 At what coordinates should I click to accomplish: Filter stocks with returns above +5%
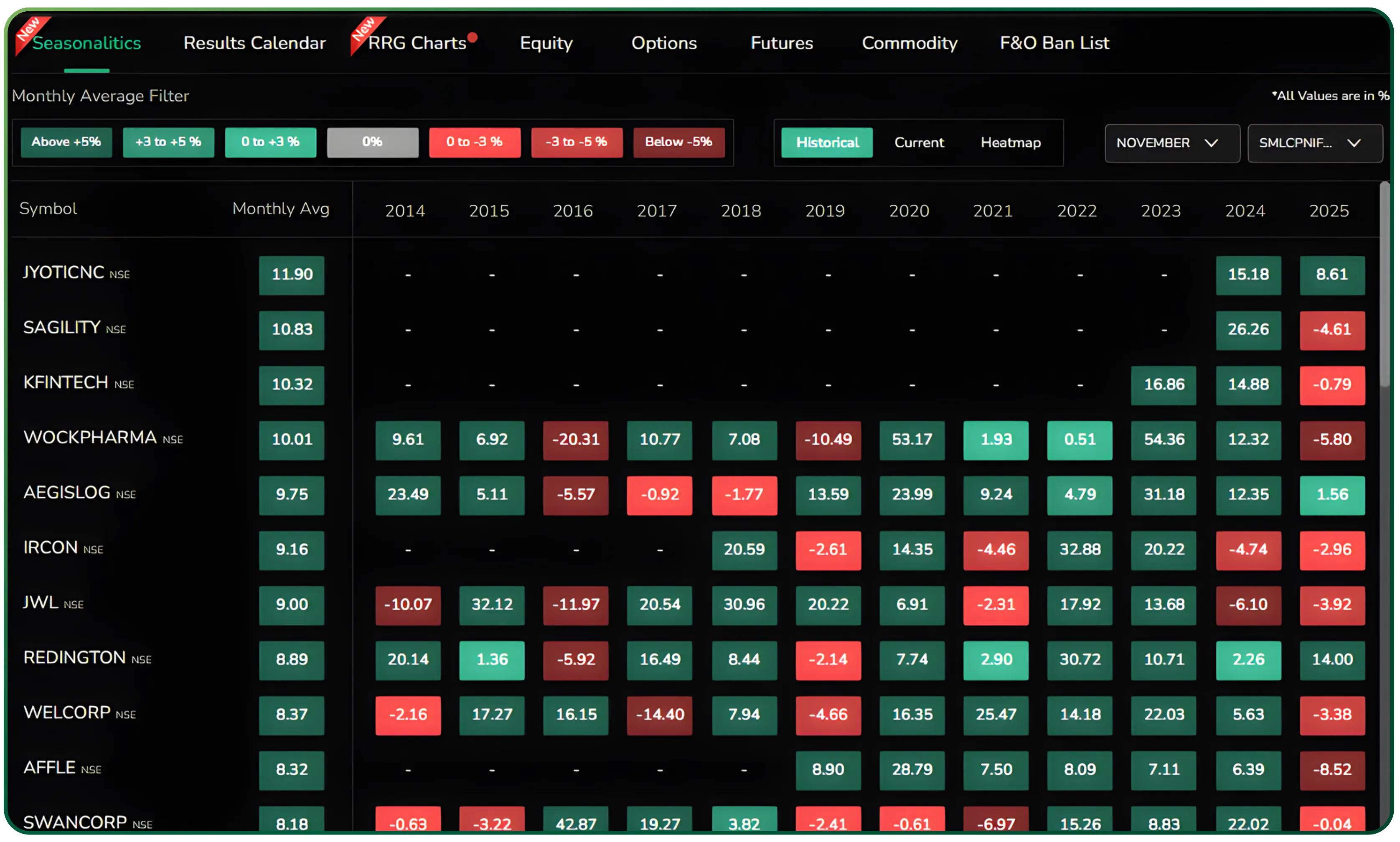(x=66, y=142)
